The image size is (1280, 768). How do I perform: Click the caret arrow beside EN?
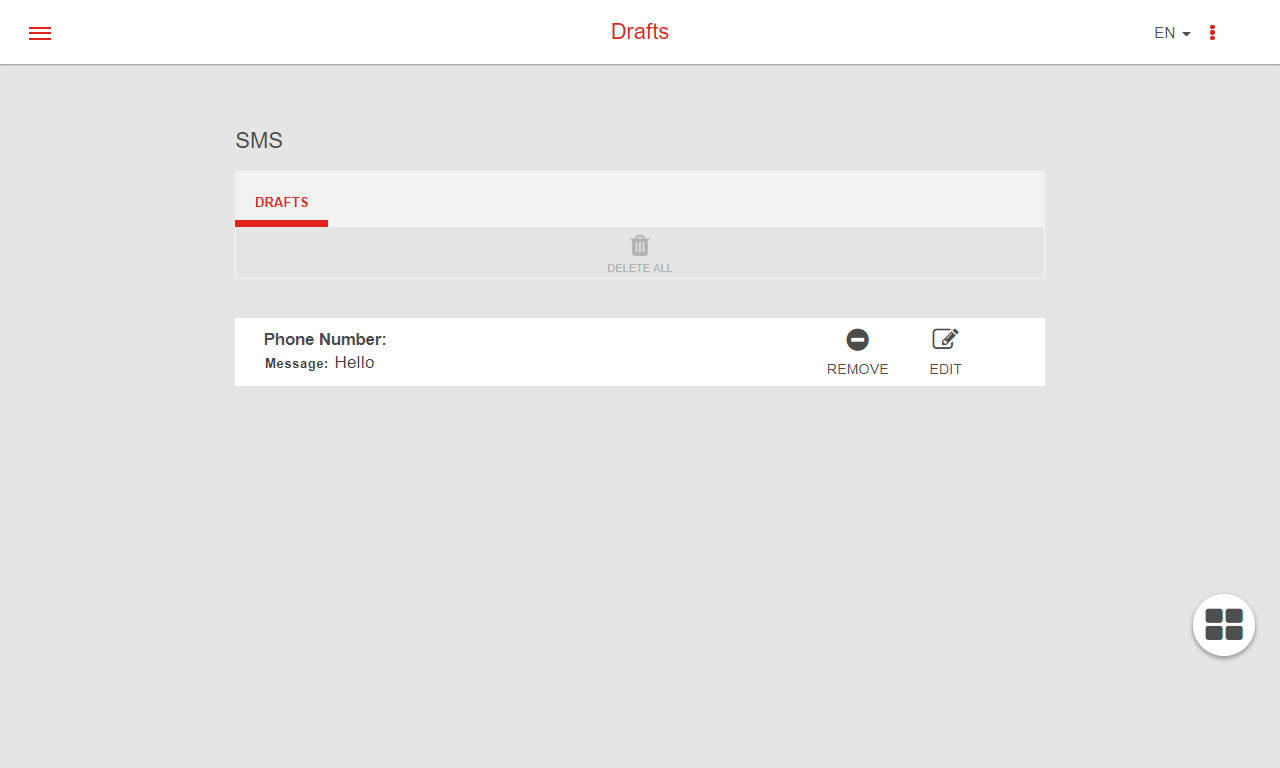click(x=1187, y=34)
